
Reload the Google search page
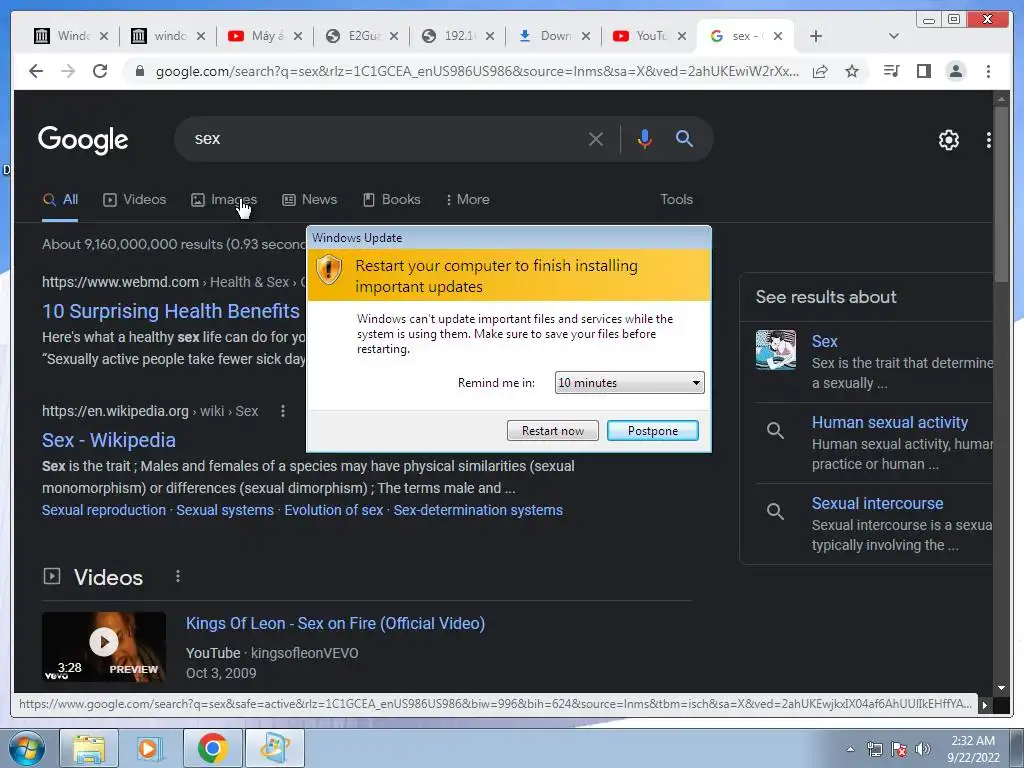tap(100, 71)
